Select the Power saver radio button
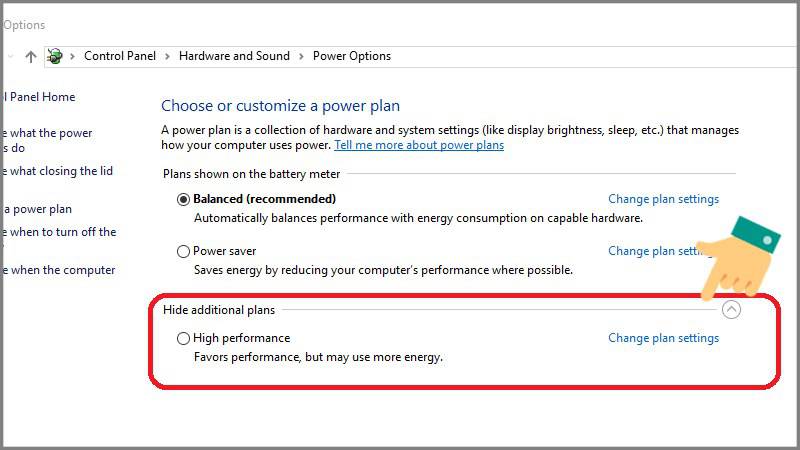This screenshot has width=800, height=450. [183, 252]
